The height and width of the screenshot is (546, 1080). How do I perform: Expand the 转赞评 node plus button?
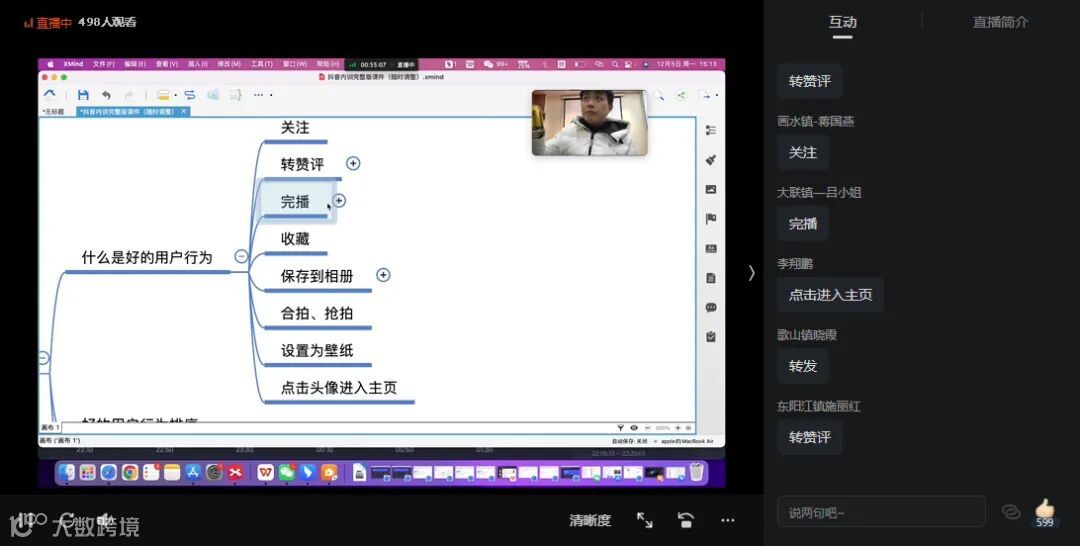tap(353, 163)
